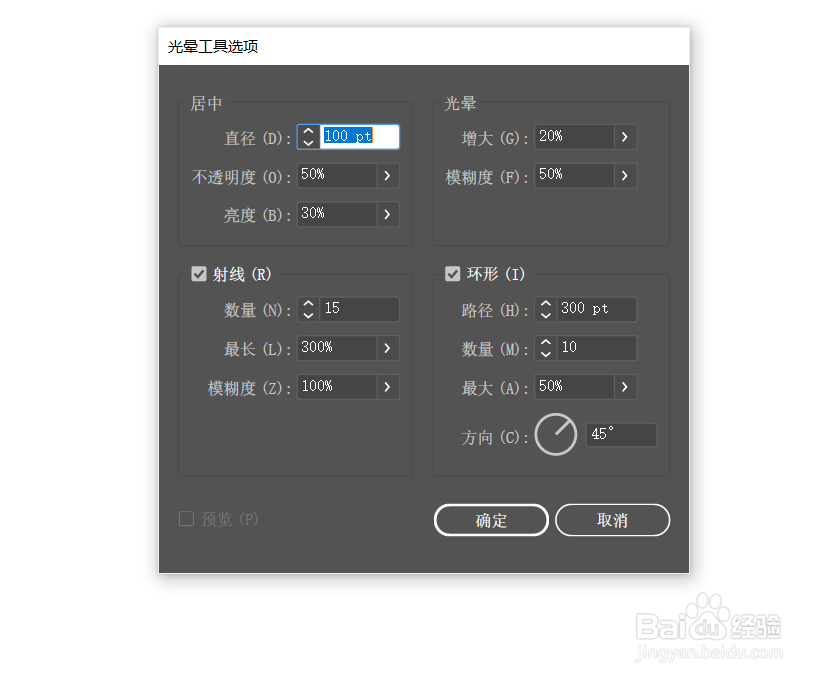The image size is (829, 681).
Task: Increase diameter (直径) with up stepper arrow
Action: (309, 131)
